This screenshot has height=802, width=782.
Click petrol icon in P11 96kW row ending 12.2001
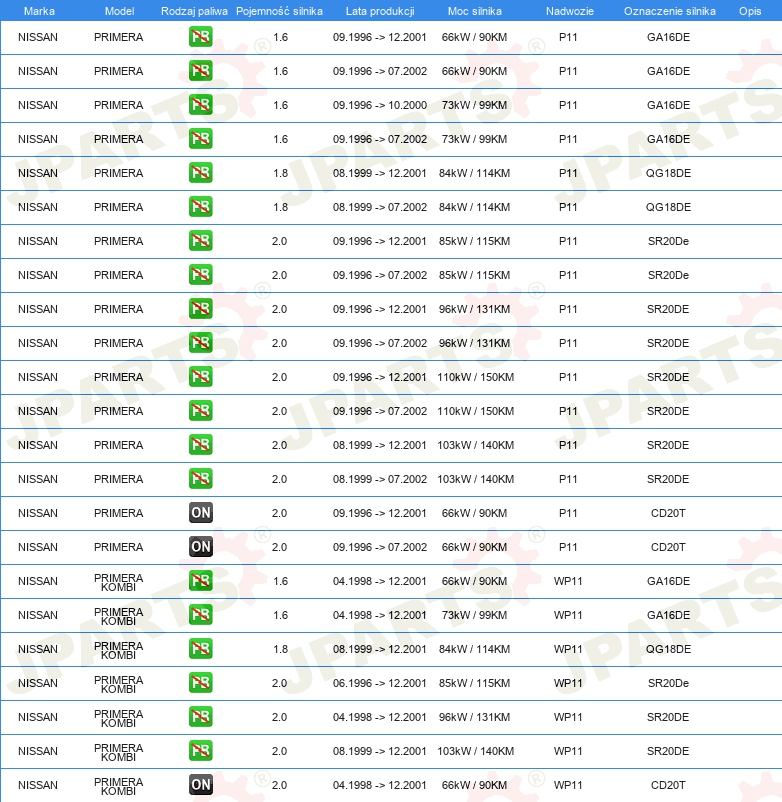200,309
